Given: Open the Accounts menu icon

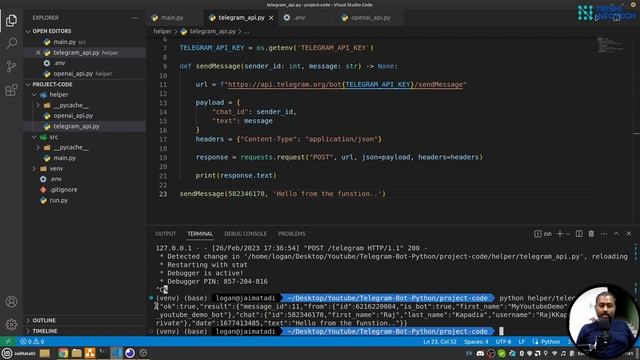Looking at the screenshot, I should point(11,302).
